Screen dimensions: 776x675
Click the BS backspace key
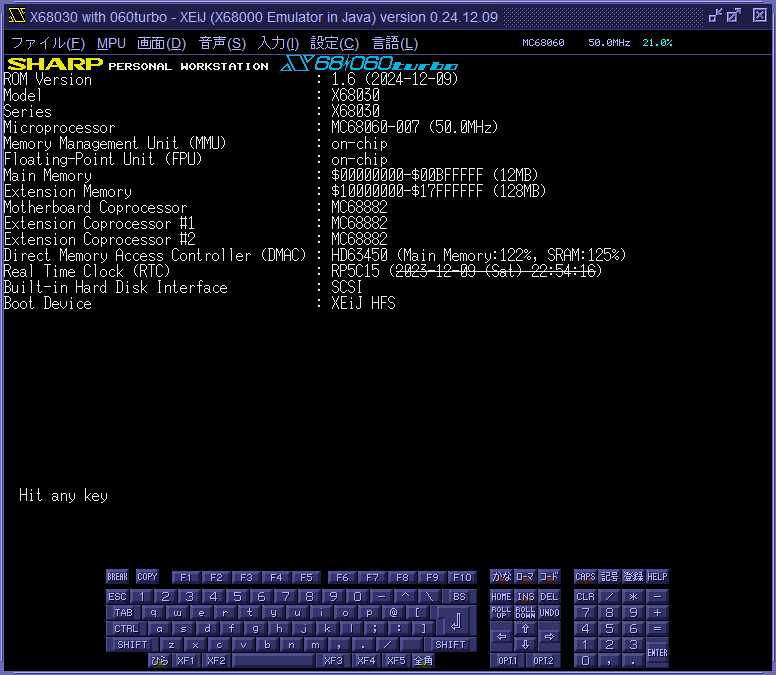coord(459,597)
